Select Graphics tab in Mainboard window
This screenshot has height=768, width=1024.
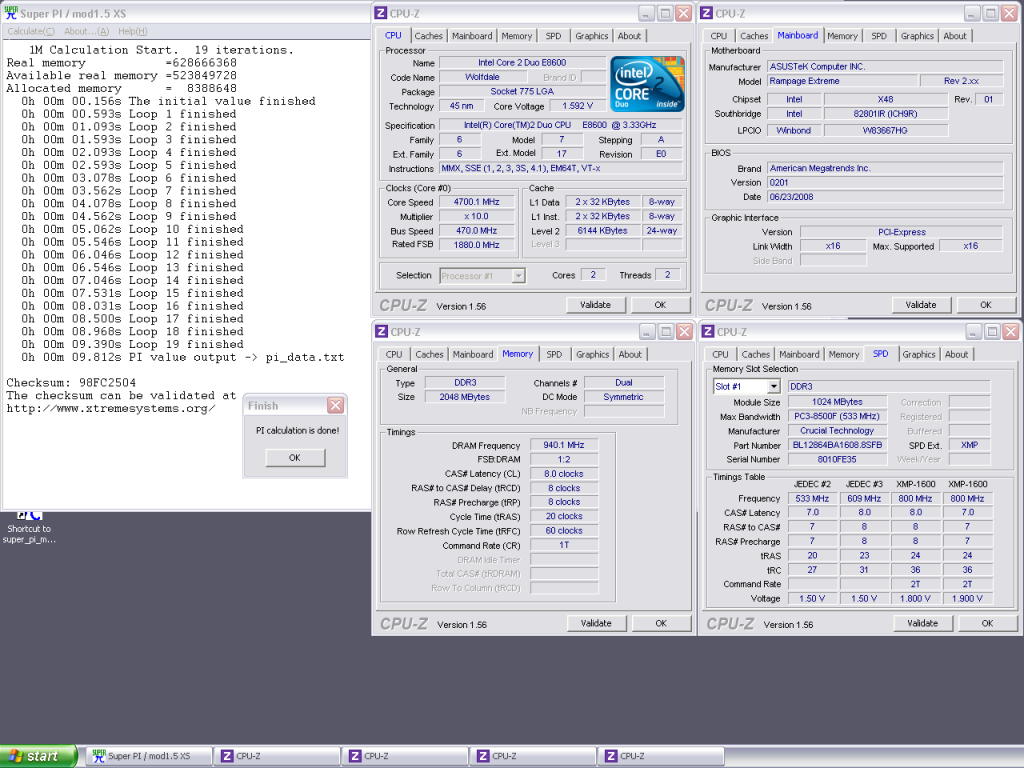917,36
